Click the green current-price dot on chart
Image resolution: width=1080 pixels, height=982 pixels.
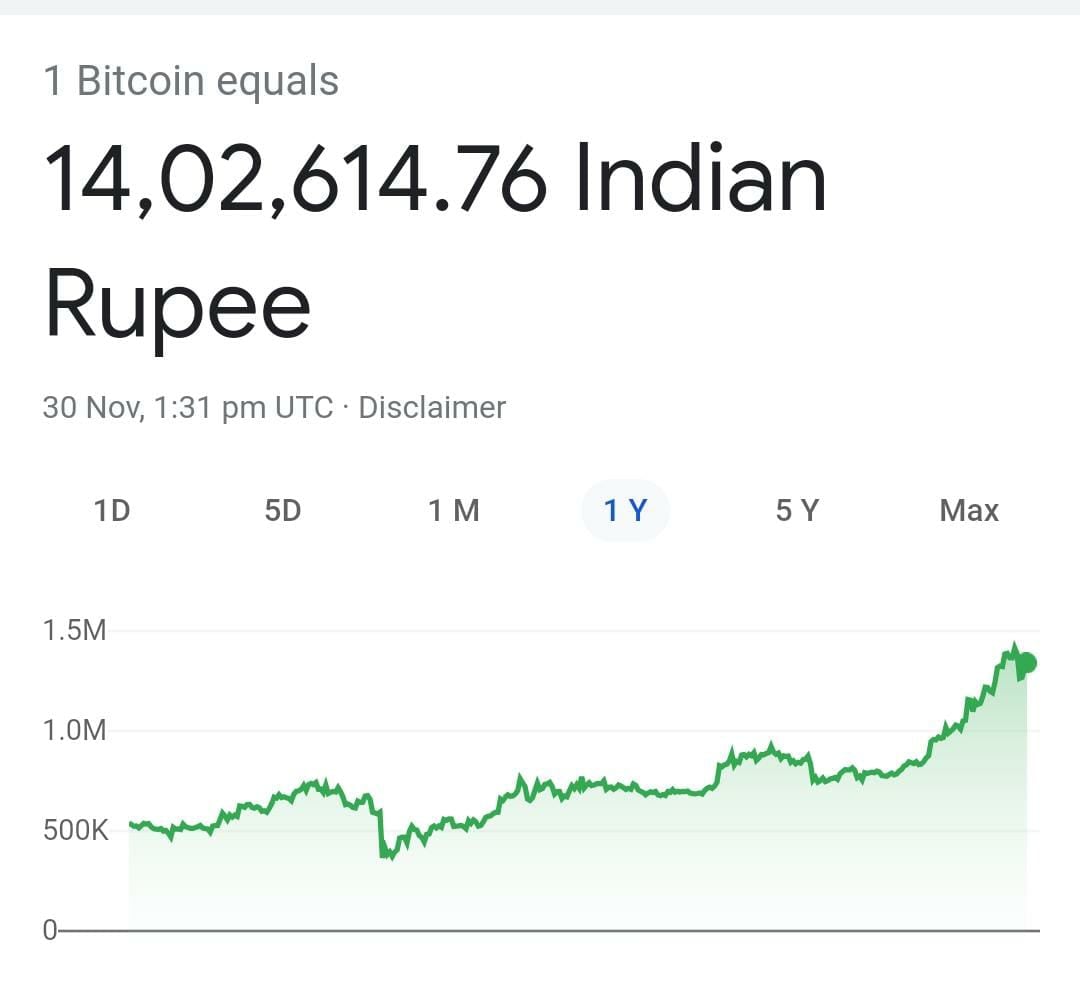(1027, 663)
